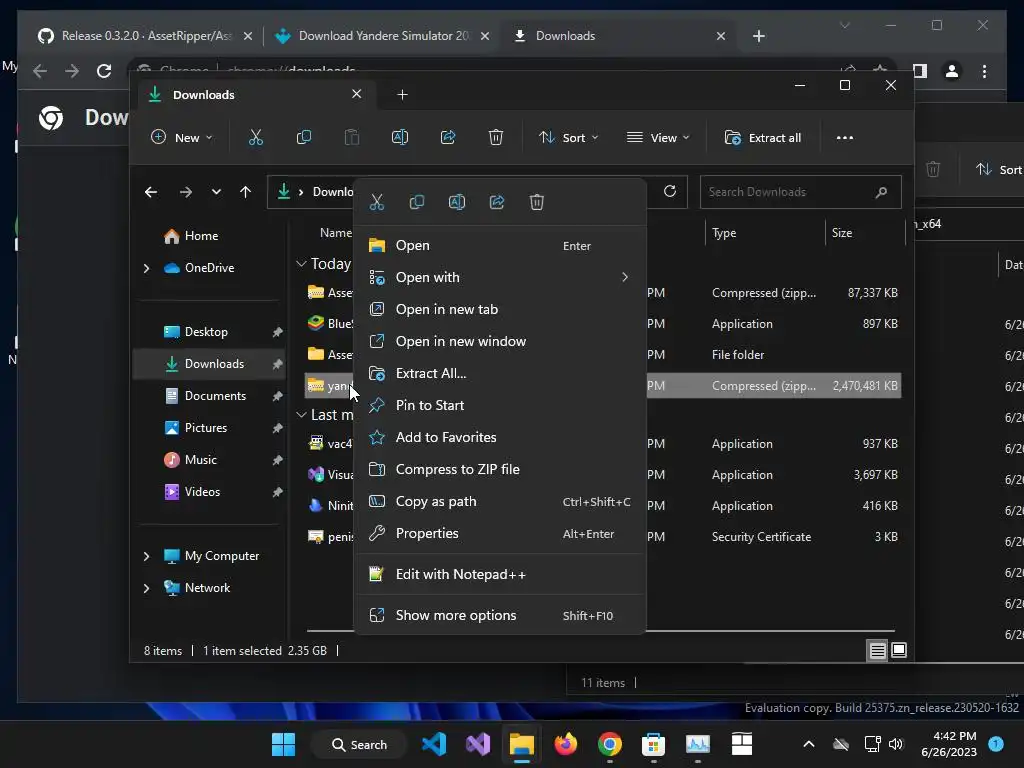Click Share icon in Explorer toolbar
The width and height of the screenshot is (1024, 768).
[448, 138]
